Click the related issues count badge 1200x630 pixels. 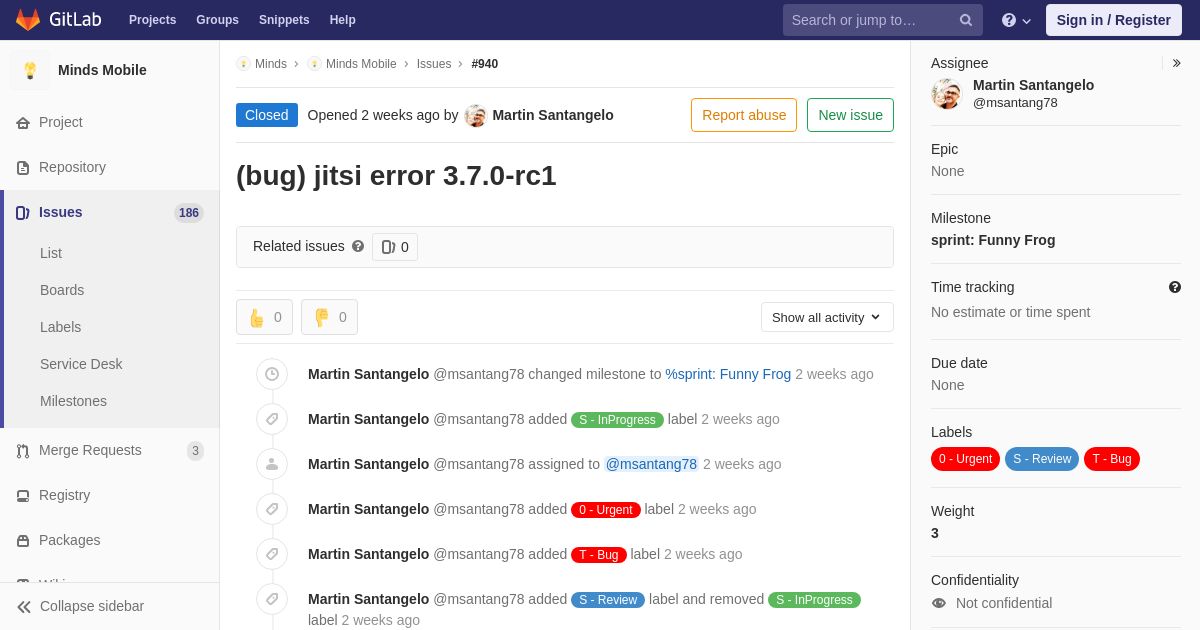(395, 247)
